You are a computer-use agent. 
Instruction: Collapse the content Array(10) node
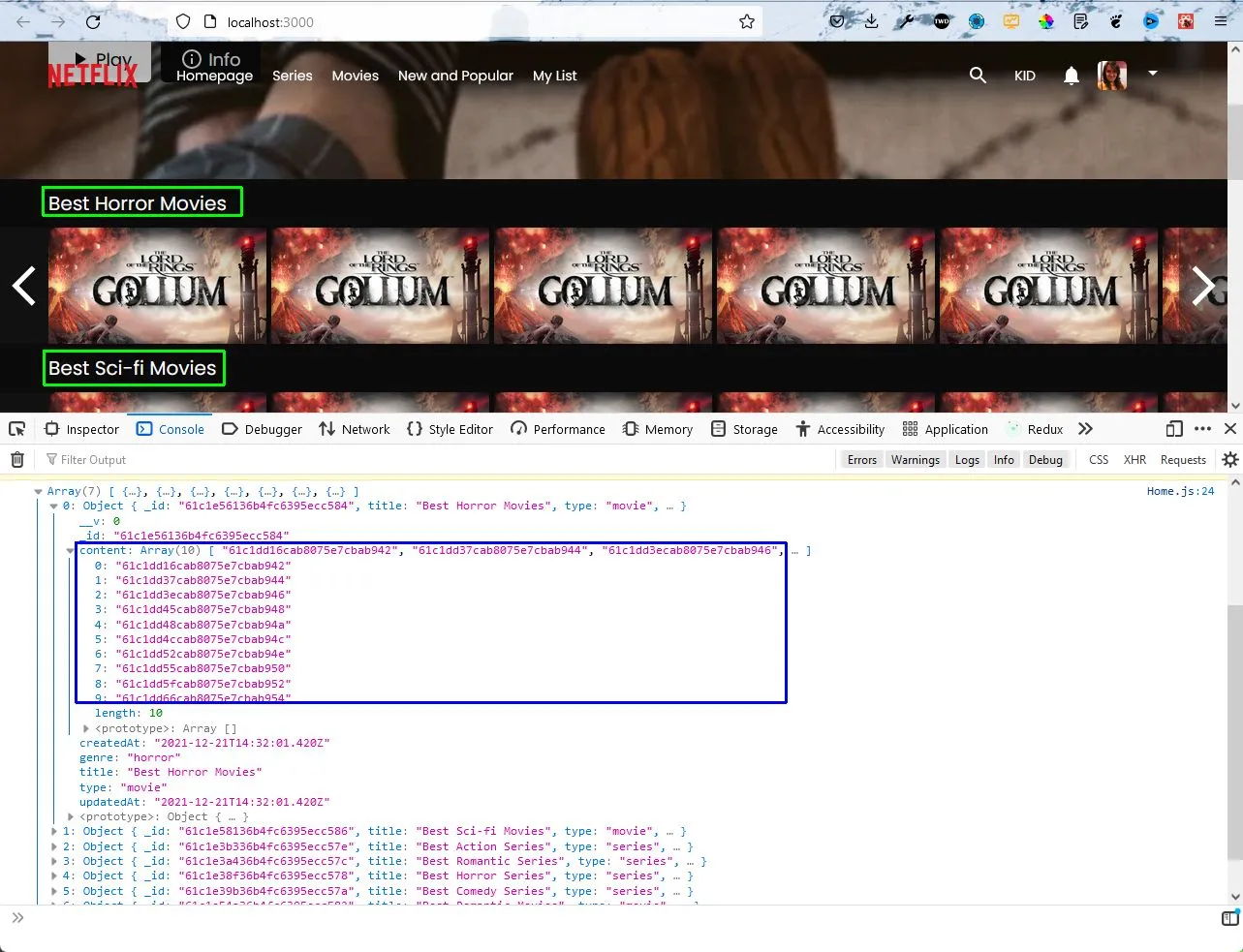point(70,550)
